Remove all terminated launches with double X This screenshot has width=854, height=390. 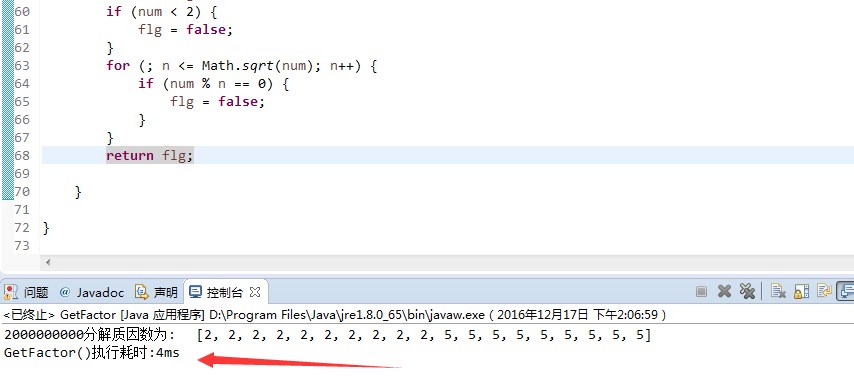747,292
